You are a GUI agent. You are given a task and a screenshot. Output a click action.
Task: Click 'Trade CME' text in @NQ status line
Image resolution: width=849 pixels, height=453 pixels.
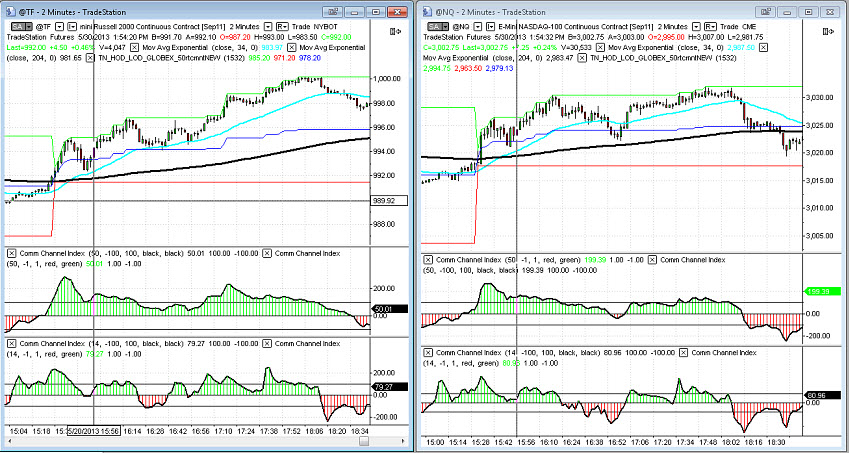coord(739,27)
